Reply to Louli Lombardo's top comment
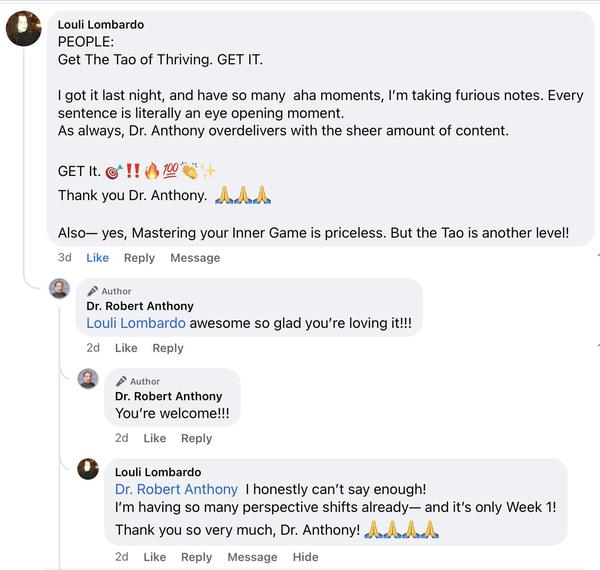Viewport: 600px width, 570px height. click(x=139, y=258)
